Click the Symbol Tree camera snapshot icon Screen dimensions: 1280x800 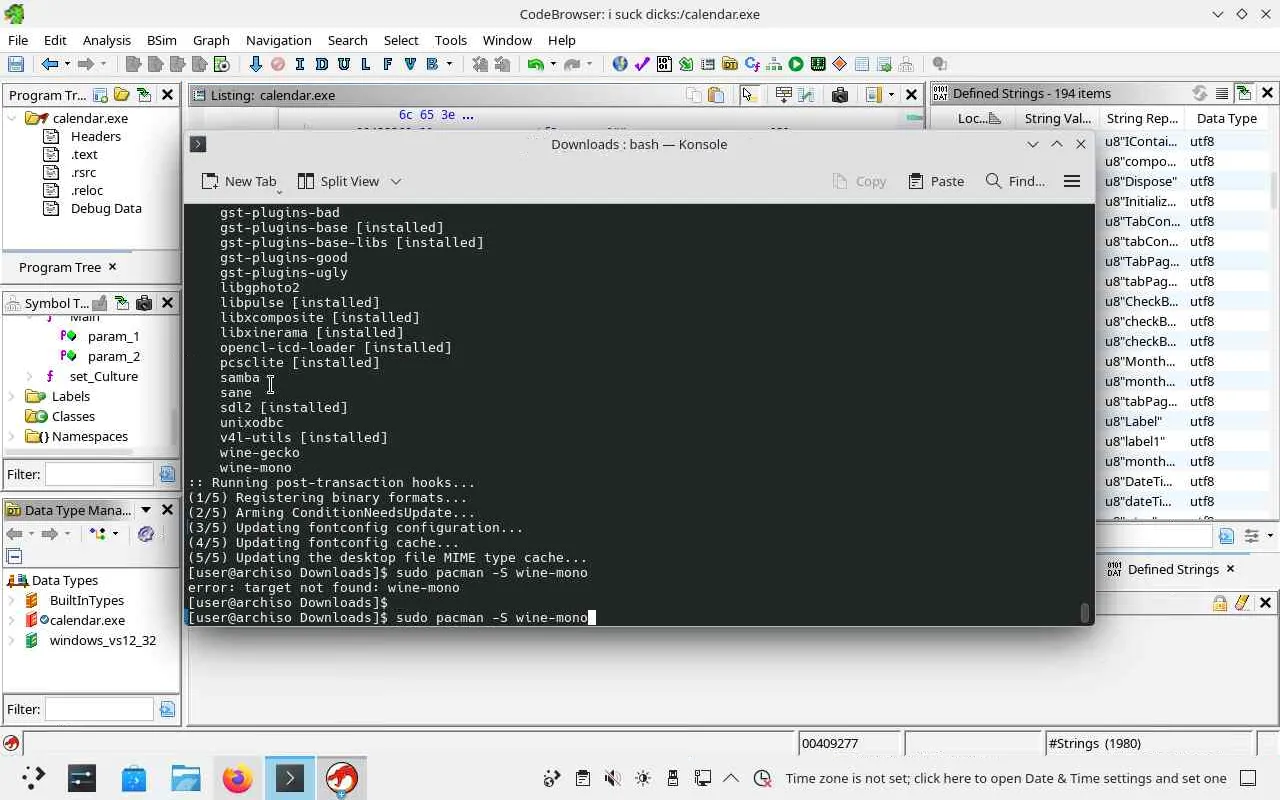pos(143,303)
